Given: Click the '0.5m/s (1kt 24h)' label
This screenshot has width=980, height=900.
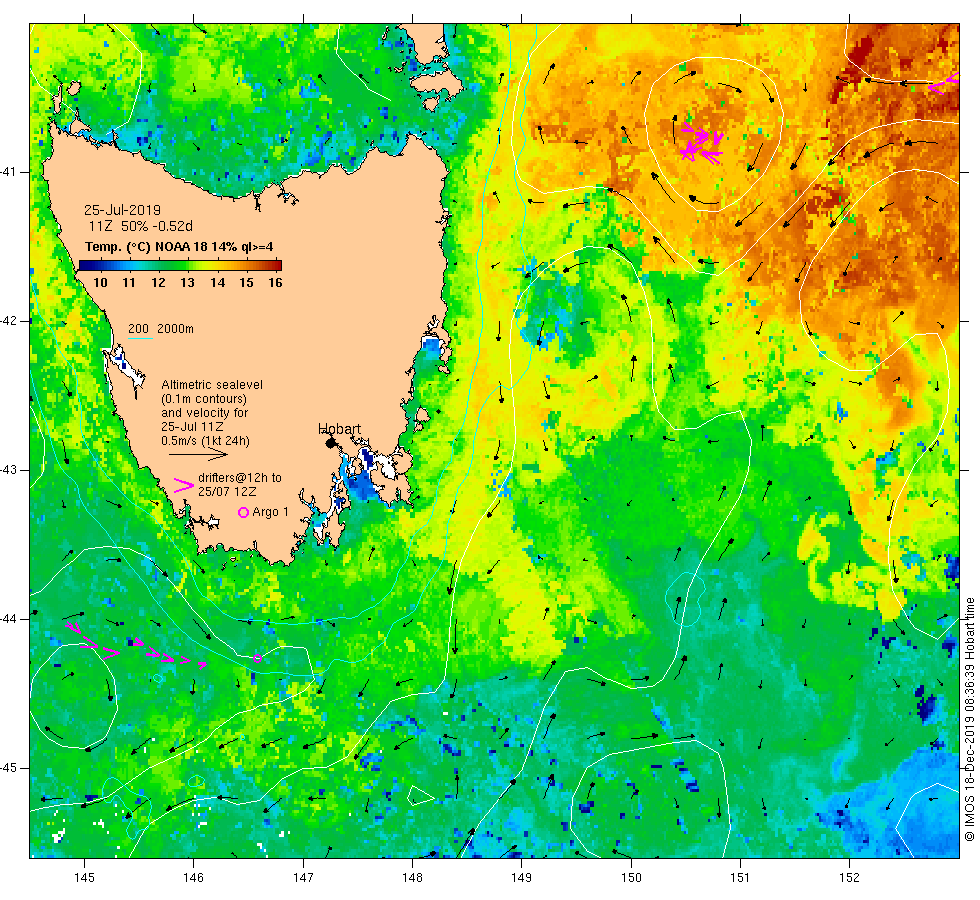Looking at the screenshot, I should click(x=206, y=441).
